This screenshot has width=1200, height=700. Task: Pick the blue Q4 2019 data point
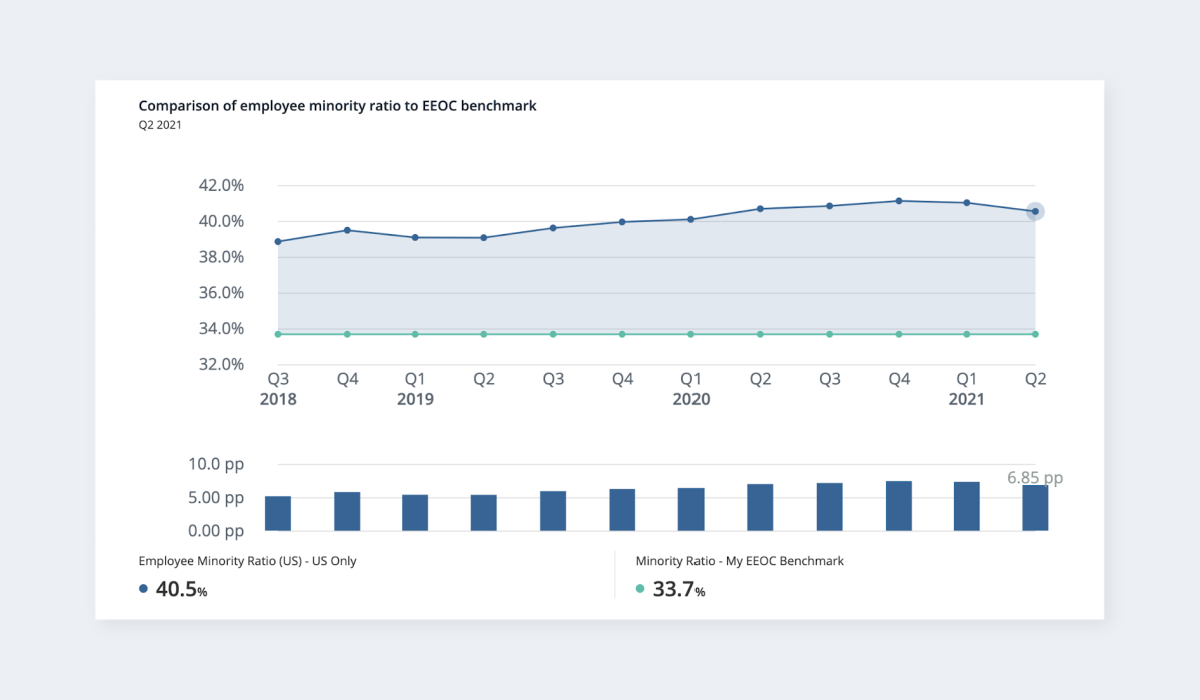coord(622,222)
